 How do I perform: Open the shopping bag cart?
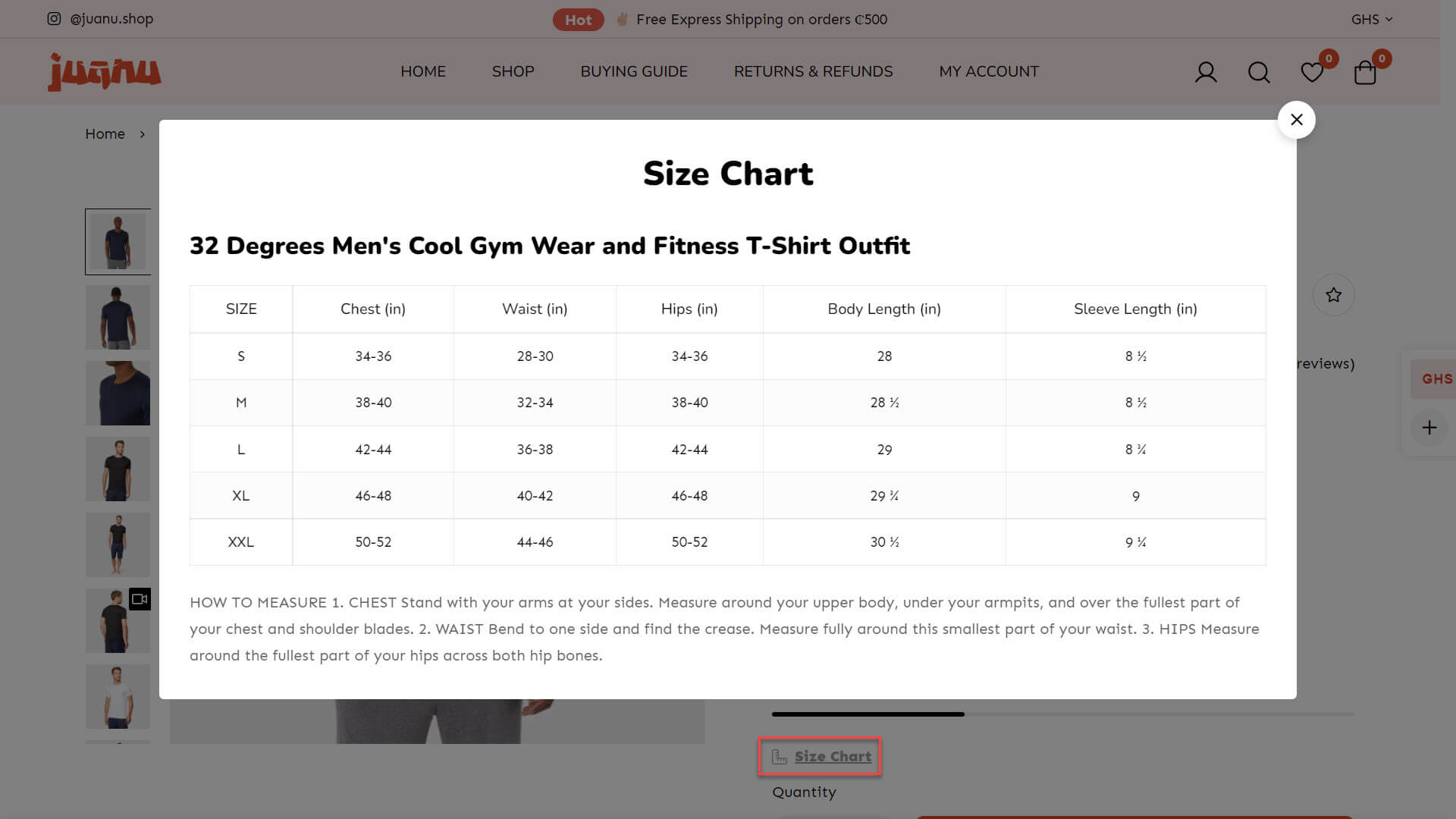pyautogui.click(x=1365, y=72)
